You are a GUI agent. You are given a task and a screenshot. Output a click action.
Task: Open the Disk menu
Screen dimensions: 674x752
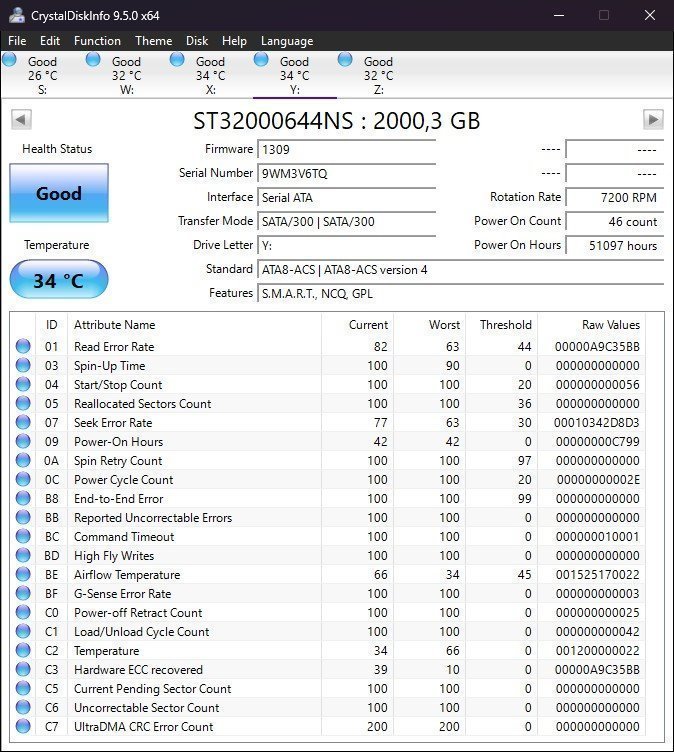click(197, 41)
